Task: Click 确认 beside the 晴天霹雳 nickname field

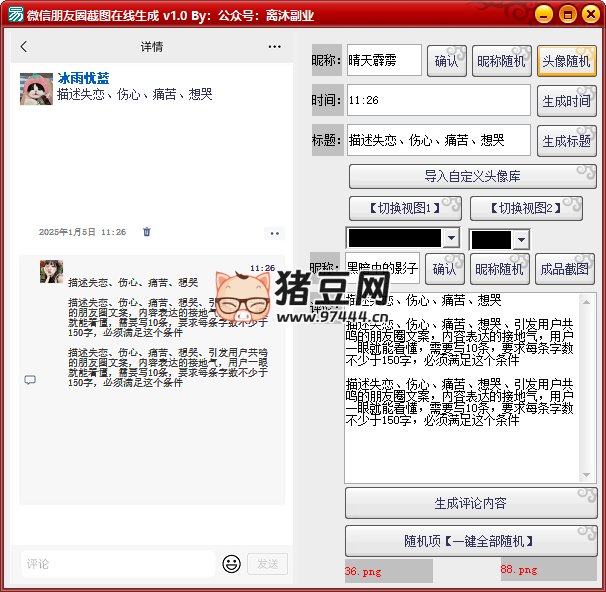Action: (447, 61)
